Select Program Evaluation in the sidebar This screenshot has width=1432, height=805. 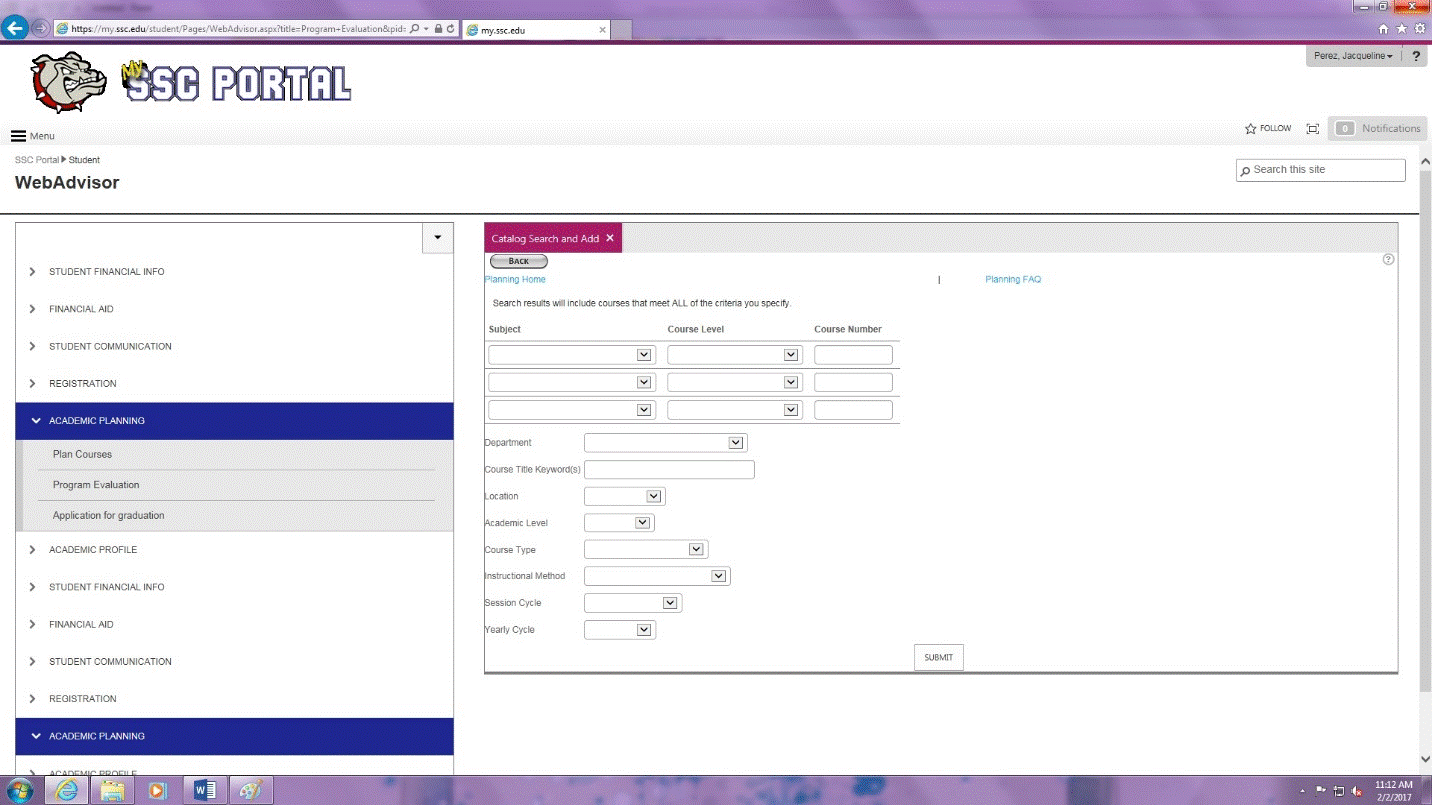(x=96, y=485)
